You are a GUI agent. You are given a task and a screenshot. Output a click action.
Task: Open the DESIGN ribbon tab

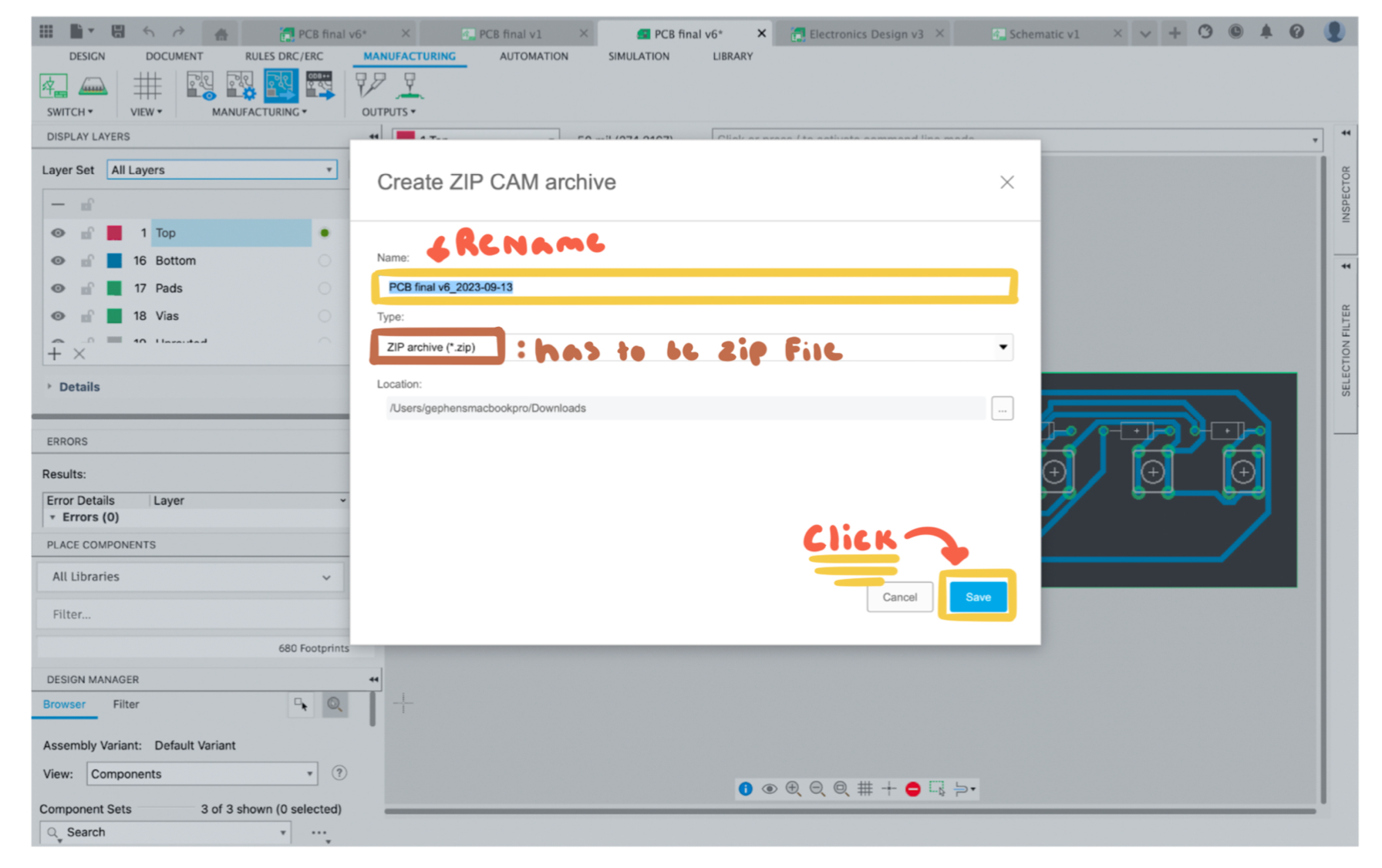point(87,56)
